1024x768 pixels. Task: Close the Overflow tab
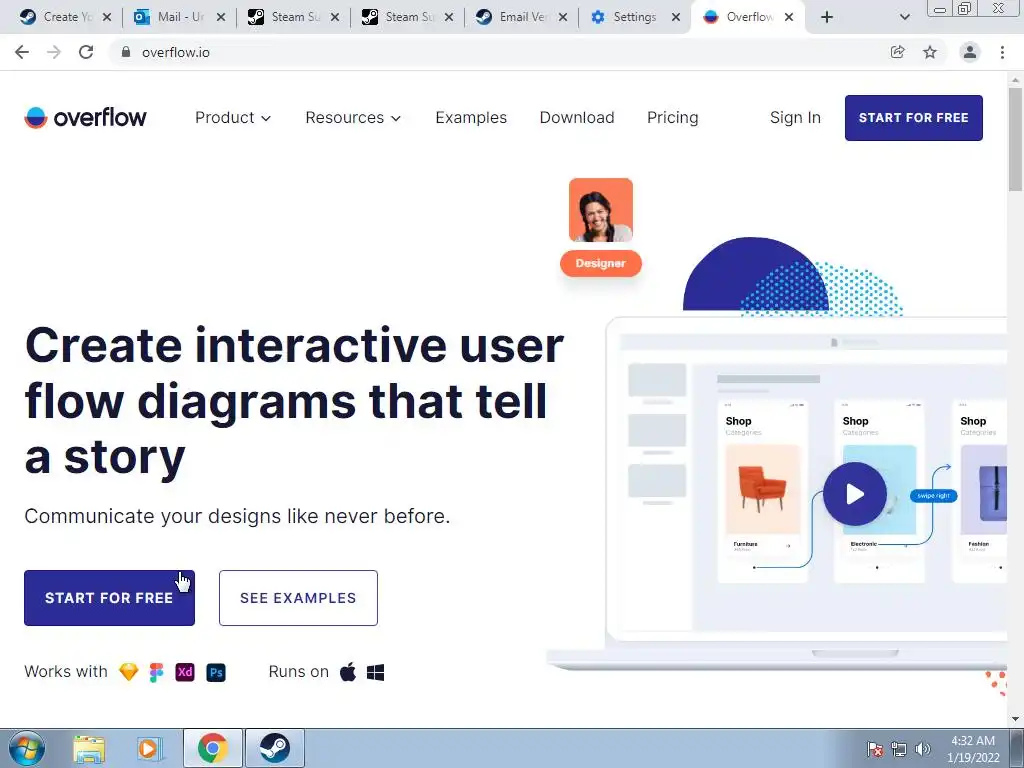[x=789, y=17]
